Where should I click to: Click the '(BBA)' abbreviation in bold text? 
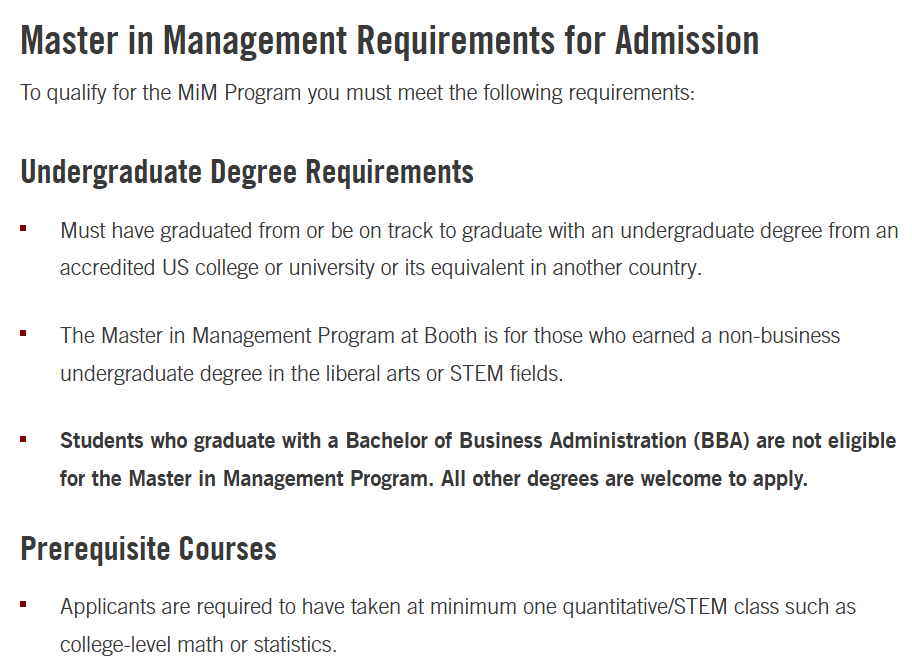pyautogui.click(x=721, y=440)
